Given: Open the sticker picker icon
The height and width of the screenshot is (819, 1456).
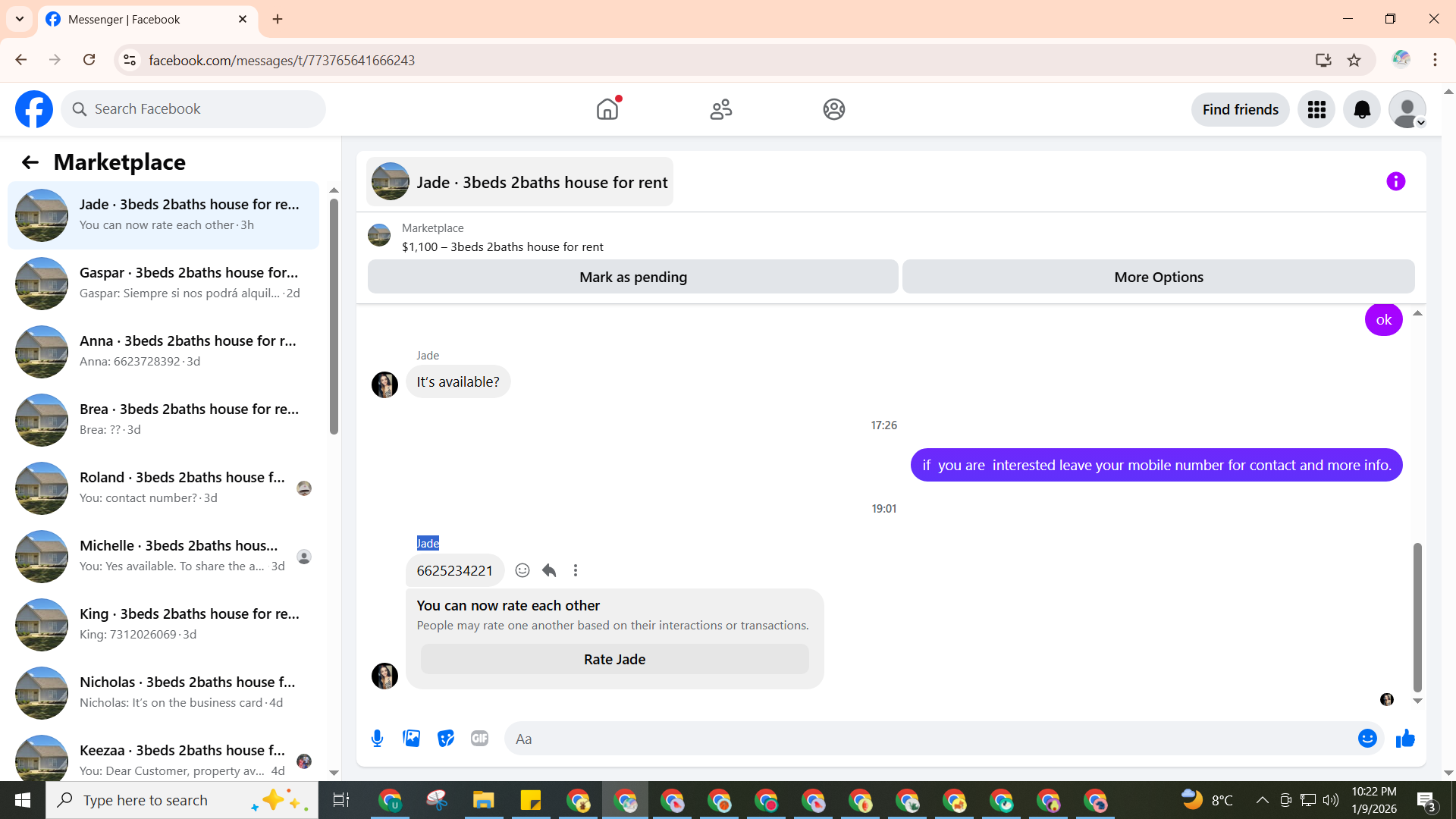Looking at the screenshot, I should (x=446, y=739).
